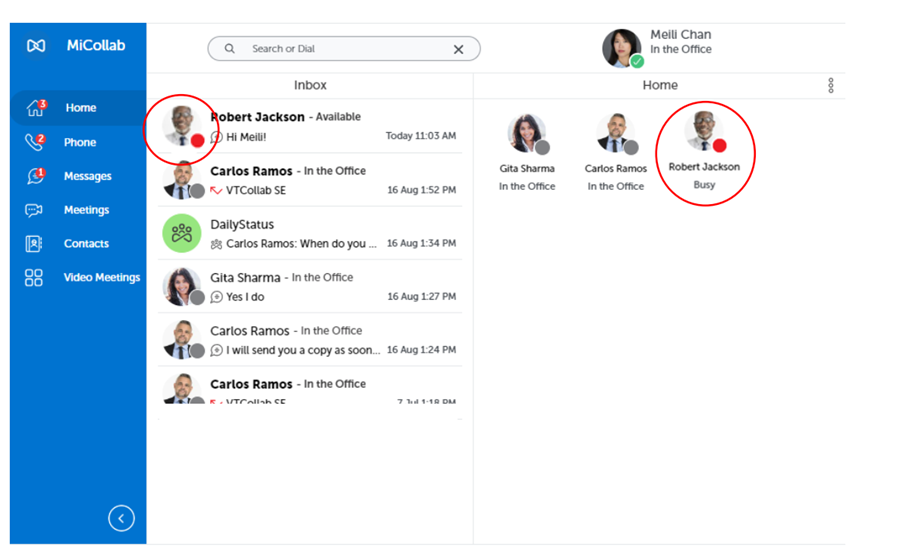Click the Contacts address book icon
Viewport: 912px width, 547px height.
coord(34,243)
